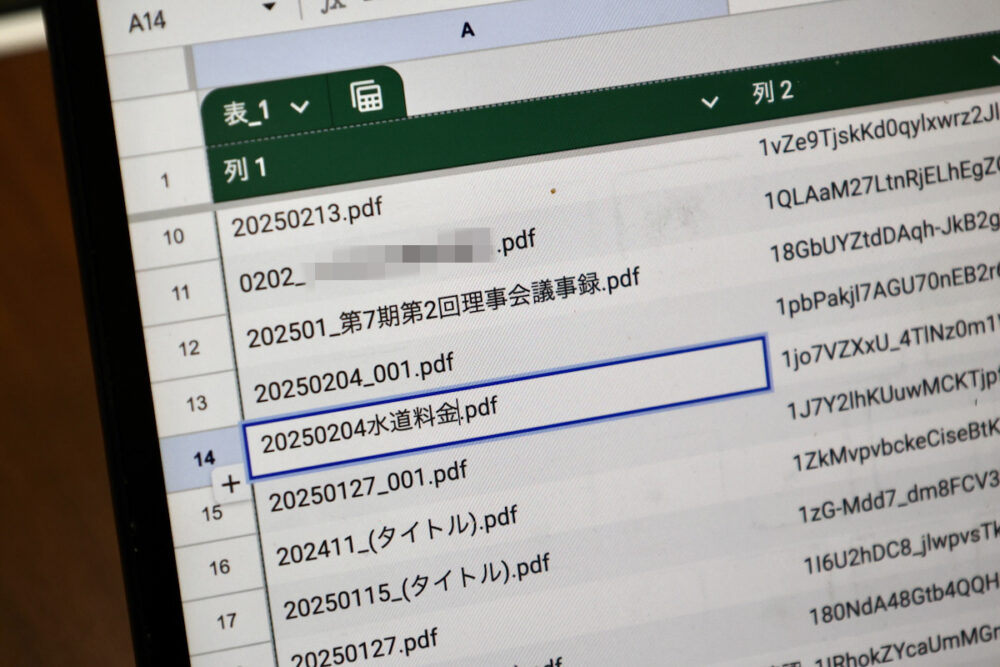This screenshot has width=1000, height=667.
Task: Click the table calculator icon beside 表_1
Action: point(366,97)
